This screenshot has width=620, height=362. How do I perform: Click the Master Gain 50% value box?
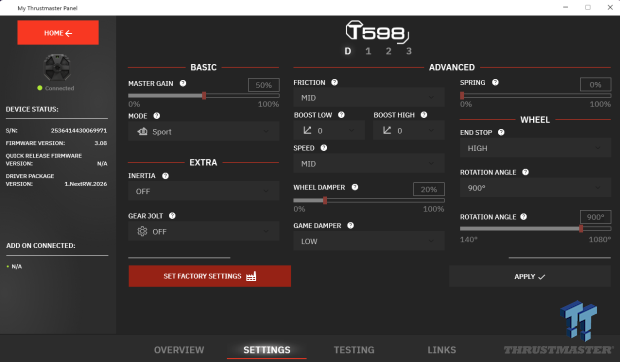264,85
